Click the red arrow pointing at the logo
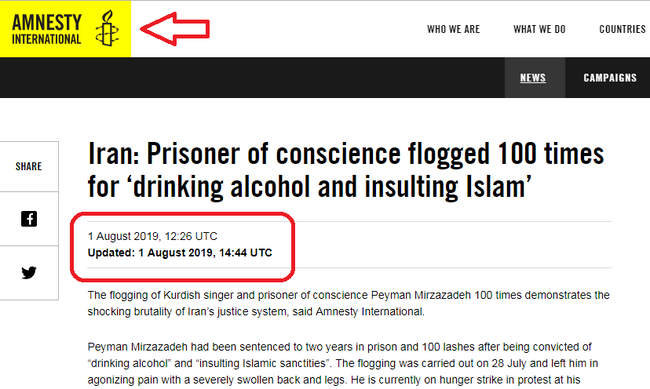The image size is (650, 389). pos(175,29)
